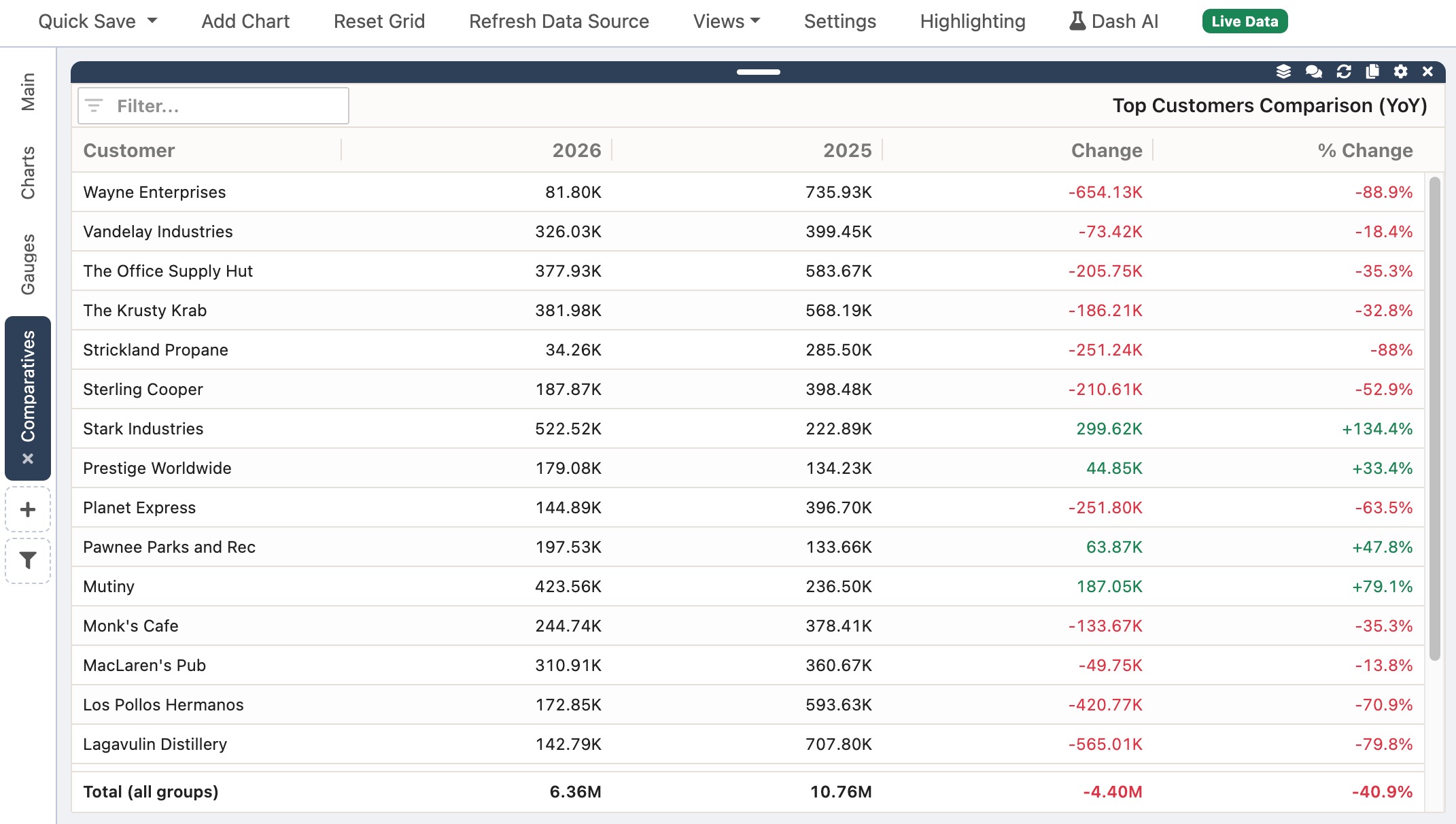Click the +47.8% value for Pawnee Parks
This screenshot has height=824, width=1456.
(x=1382, y=547)
